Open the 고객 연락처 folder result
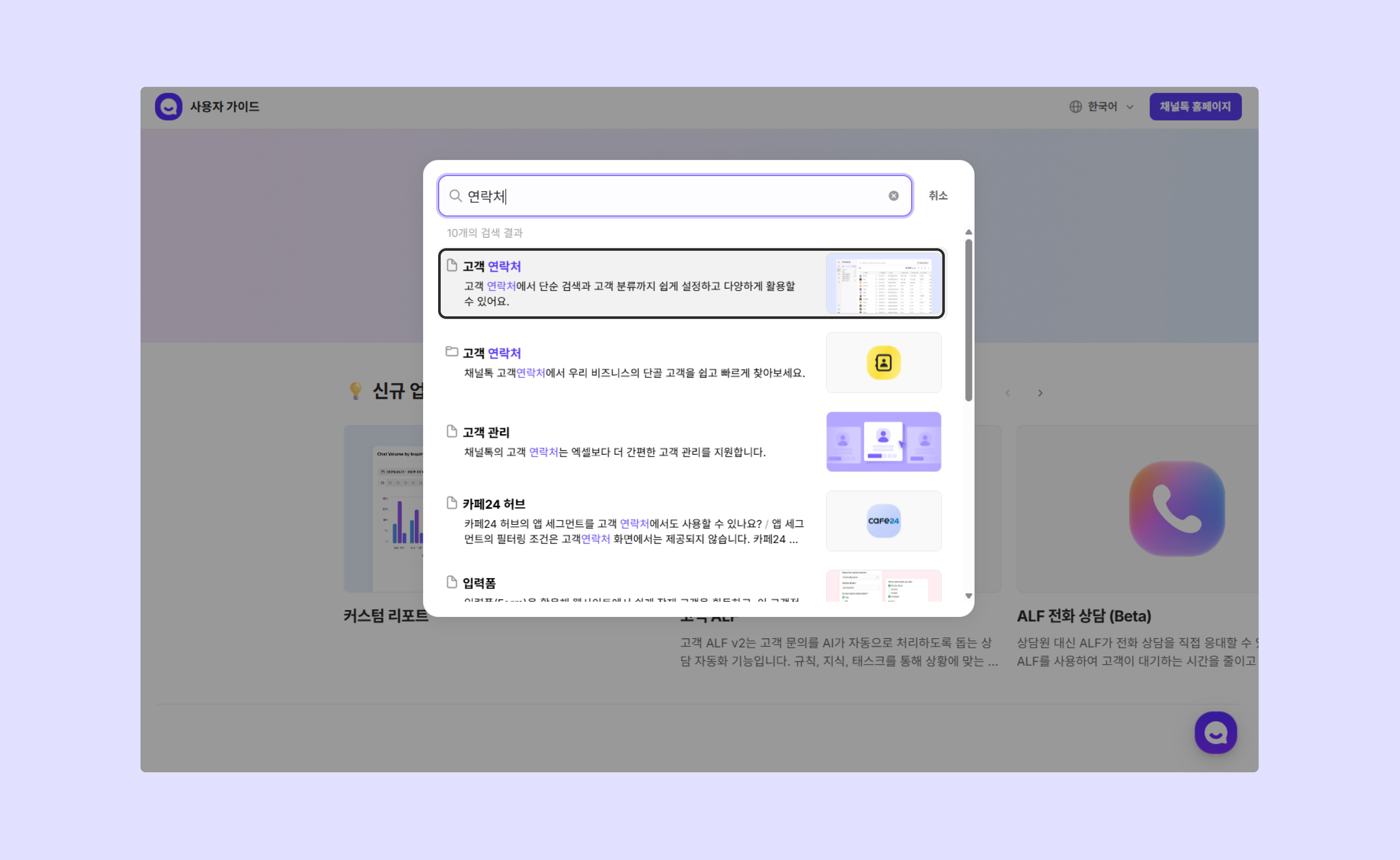Image resolution: width=1400 pixels, height=860 pixels. [626, 362]
